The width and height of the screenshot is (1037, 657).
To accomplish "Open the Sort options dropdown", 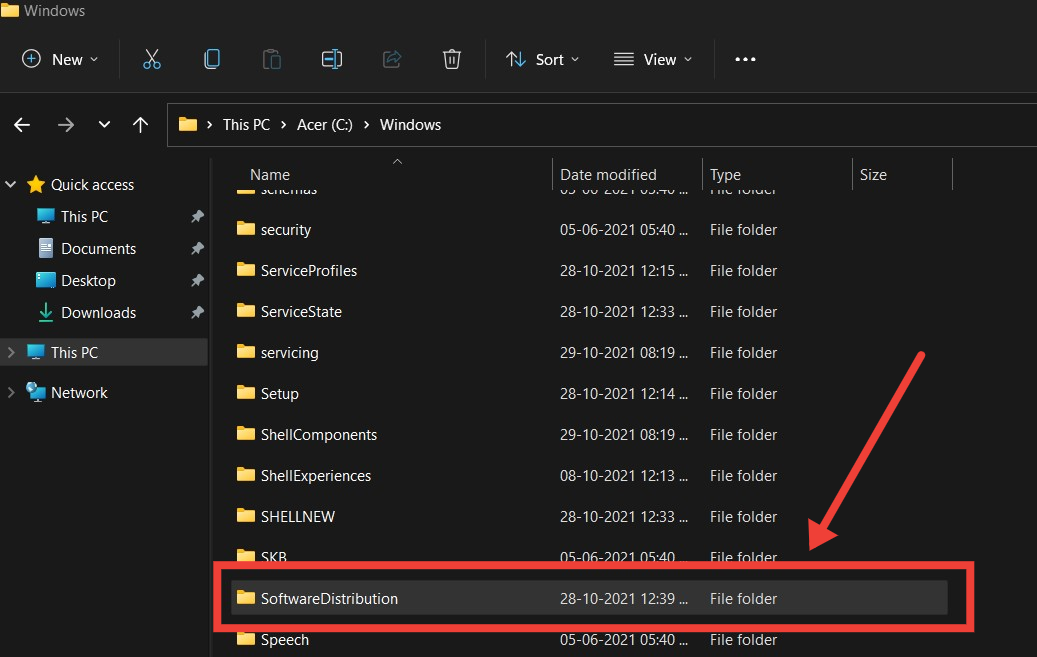I will tap(543, 59).
